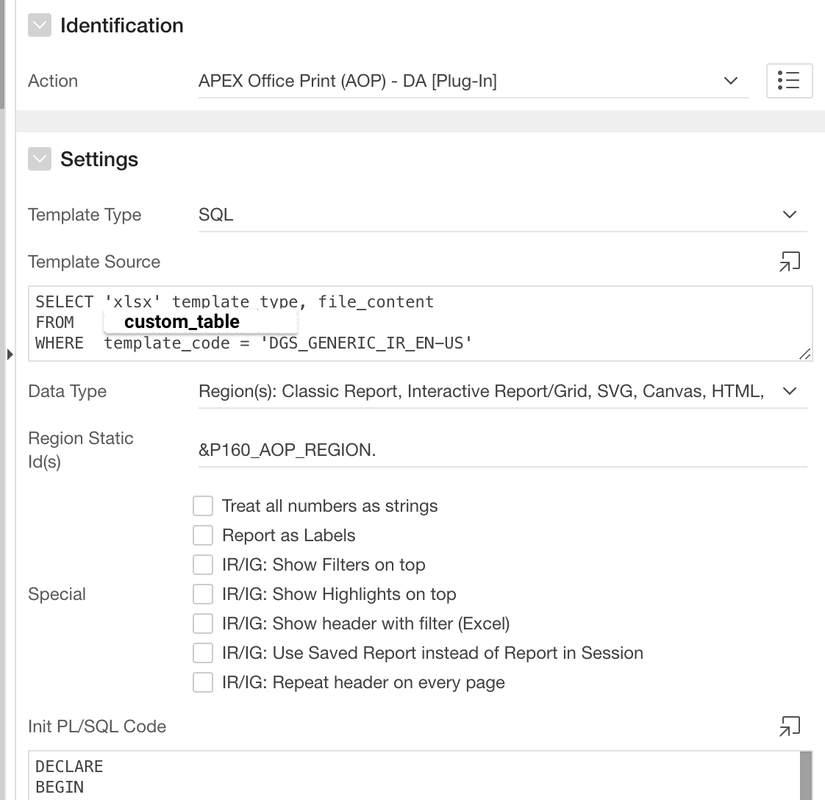Click the Template Source code editor expand icon
825x800 pixels.
point(790,259)
